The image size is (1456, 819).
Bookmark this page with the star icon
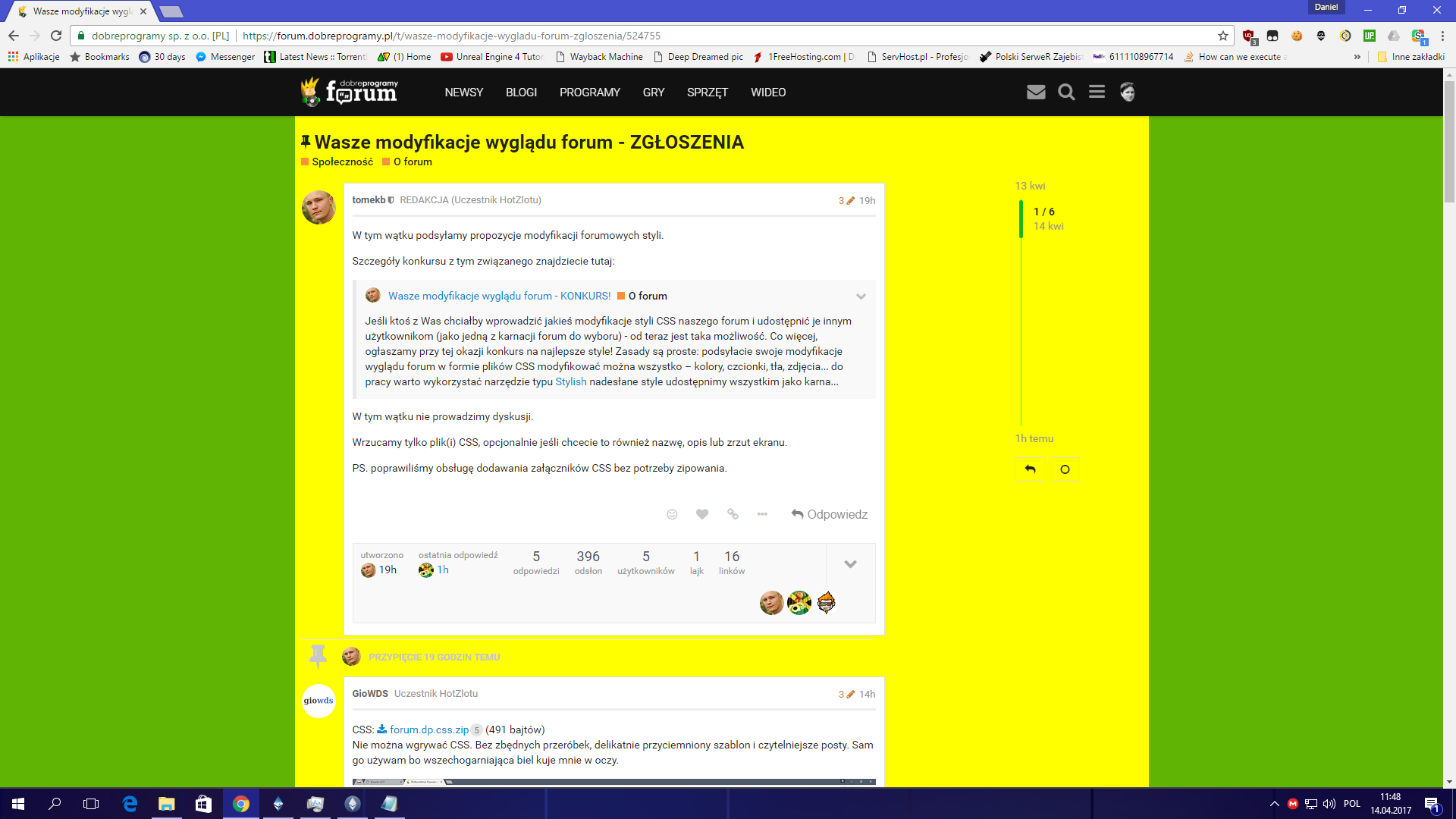coord(1222,36)
